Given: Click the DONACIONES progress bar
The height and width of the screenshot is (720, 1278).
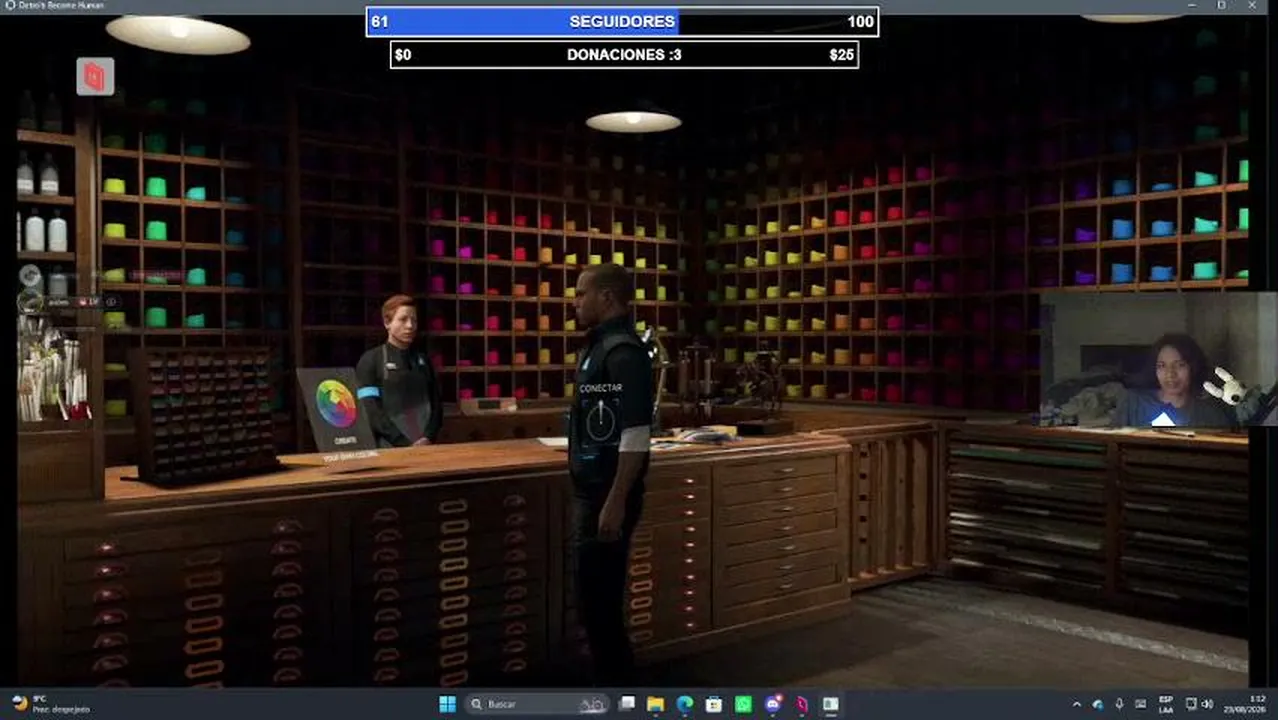Looking at the screenshot, I should coord(624,54).
